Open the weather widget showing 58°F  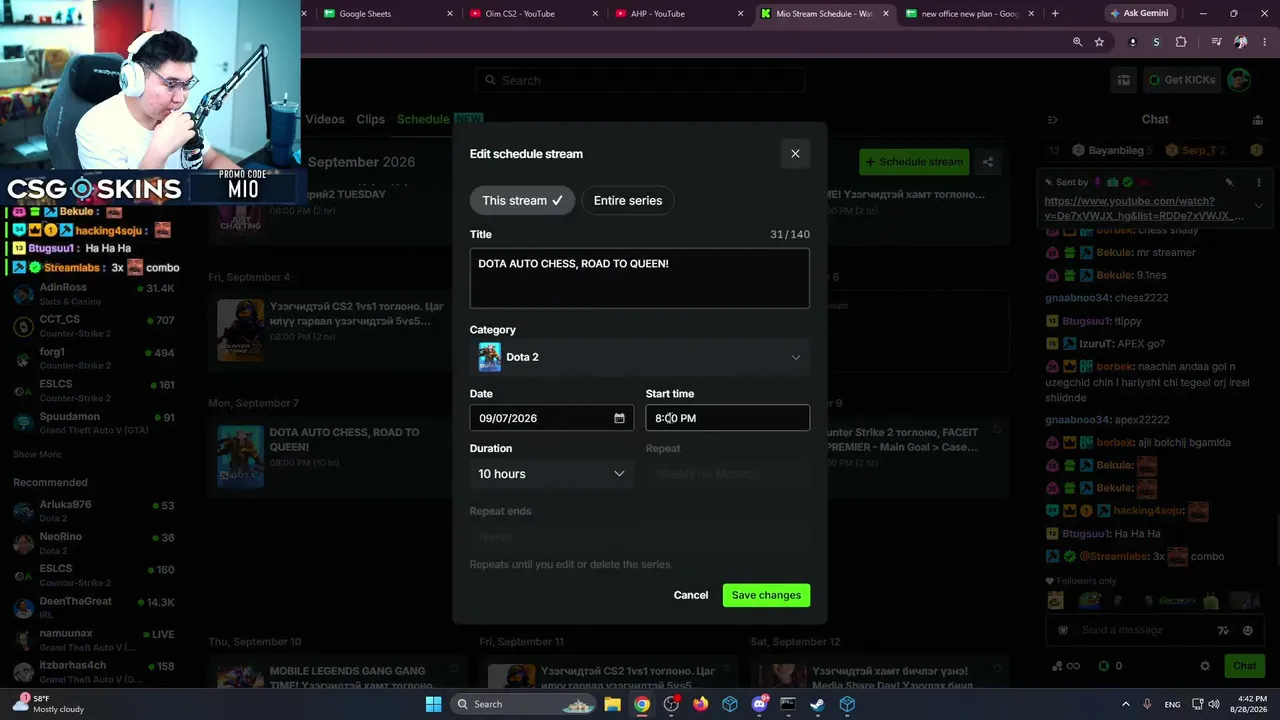pyautogui.click(x=48, y=704)
